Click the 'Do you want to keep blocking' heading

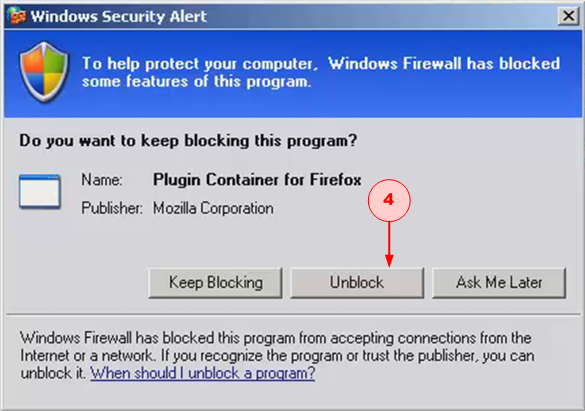(188, 141)
